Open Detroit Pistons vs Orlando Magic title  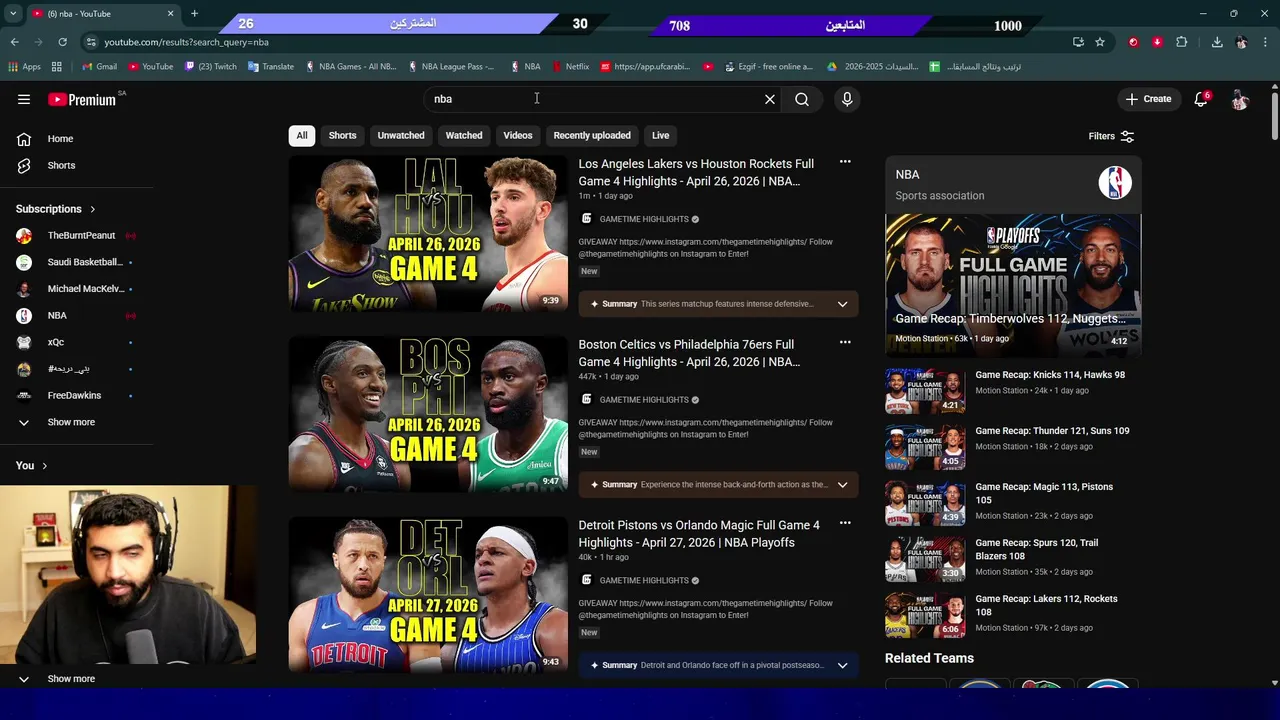coord(699,534)
